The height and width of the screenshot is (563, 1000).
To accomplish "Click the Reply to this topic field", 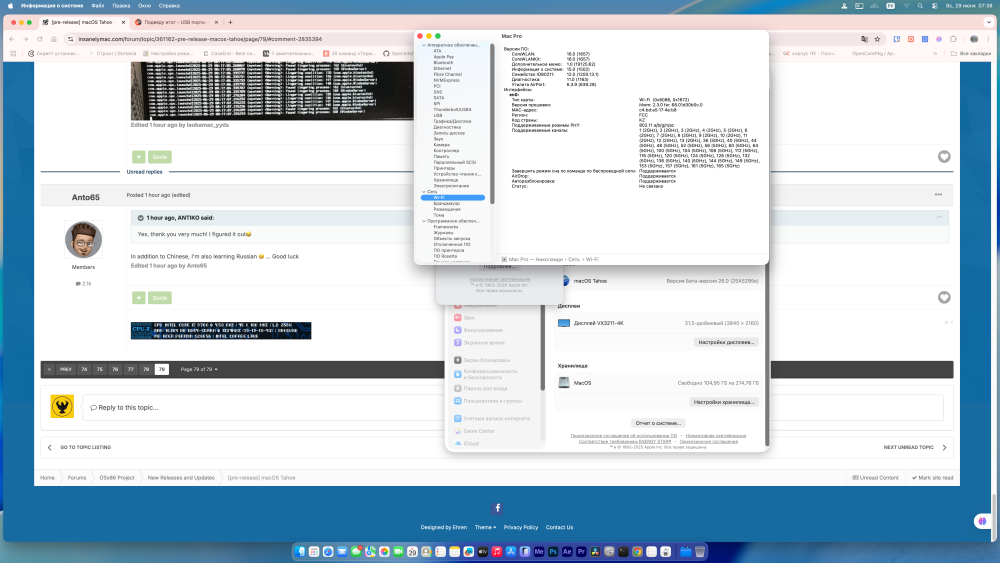I will (x=513, y=407).
